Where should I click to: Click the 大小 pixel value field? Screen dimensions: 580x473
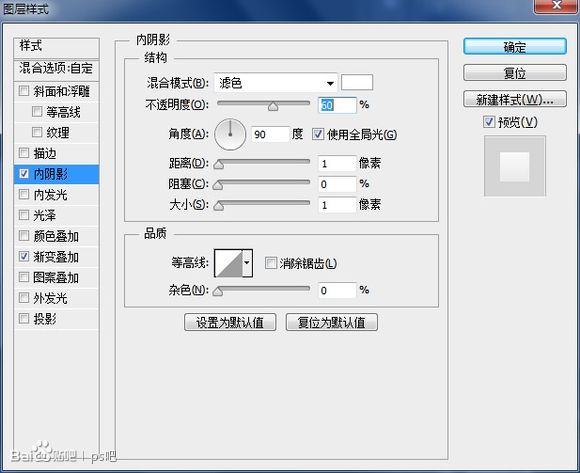click(x=337, y=205)
